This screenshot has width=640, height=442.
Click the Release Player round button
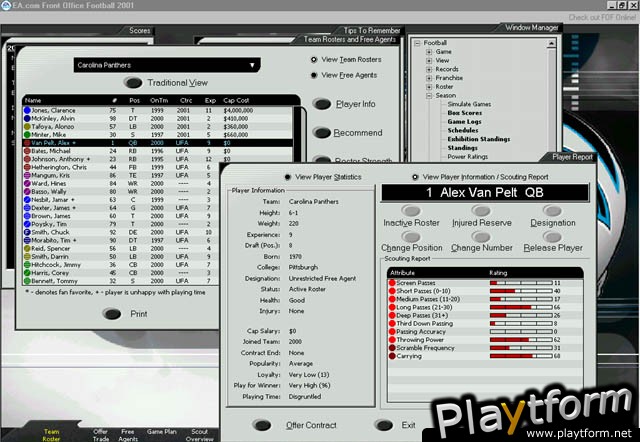[552, 237]
